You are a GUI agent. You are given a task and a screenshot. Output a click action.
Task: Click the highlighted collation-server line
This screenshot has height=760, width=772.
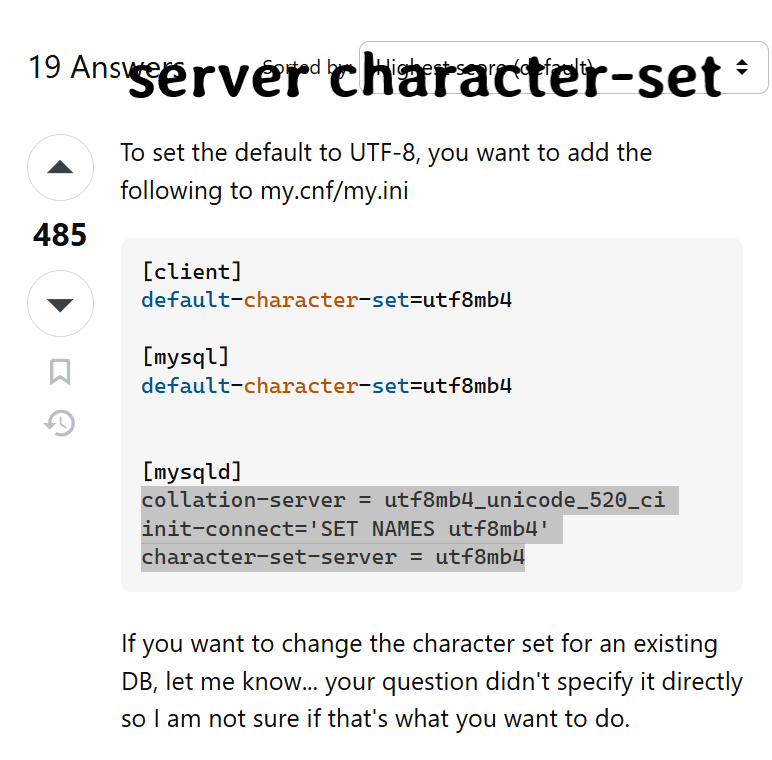tap(403, 499)
